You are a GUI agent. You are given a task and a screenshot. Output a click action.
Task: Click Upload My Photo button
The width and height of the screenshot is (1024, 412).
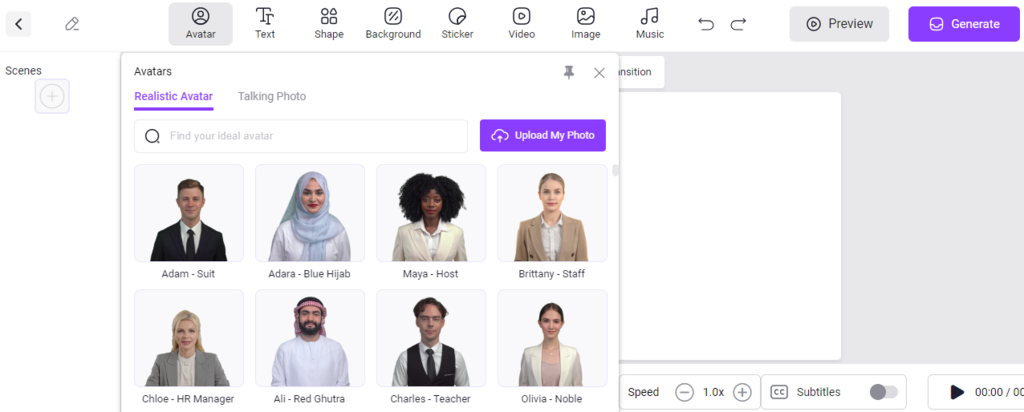542,136
